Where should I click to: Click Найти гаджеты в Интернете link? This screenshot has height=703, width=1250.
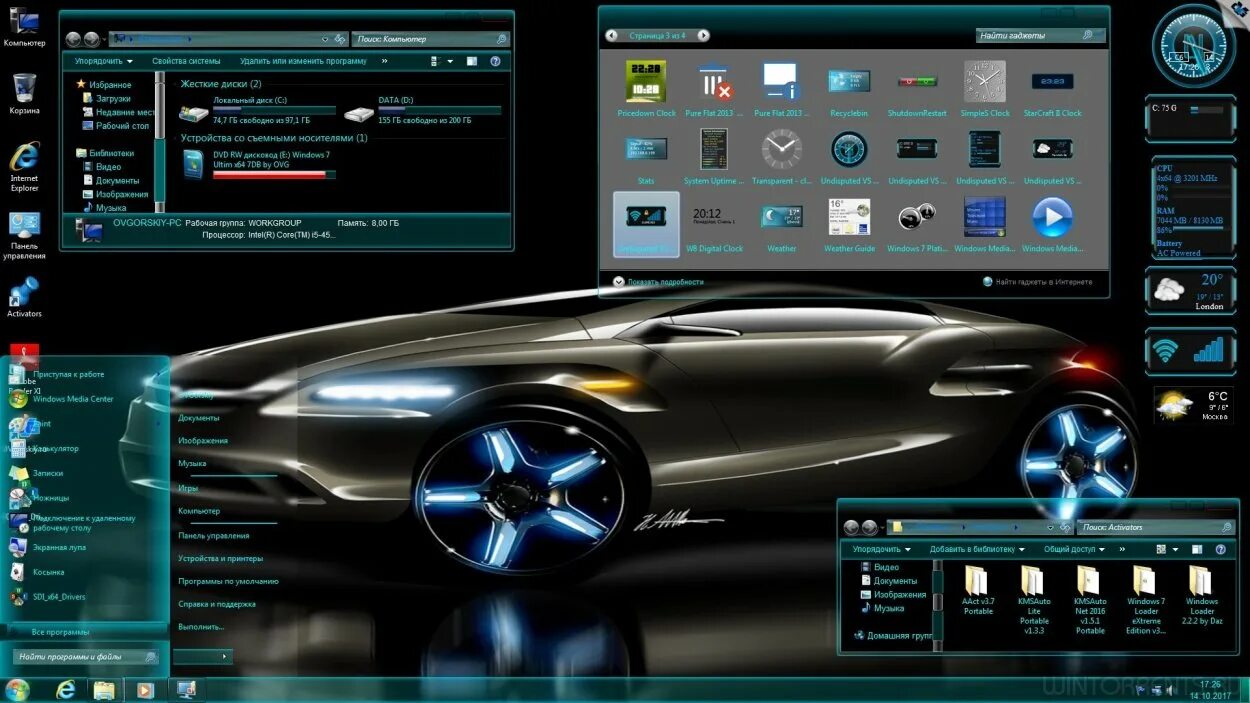point(1037,282)
